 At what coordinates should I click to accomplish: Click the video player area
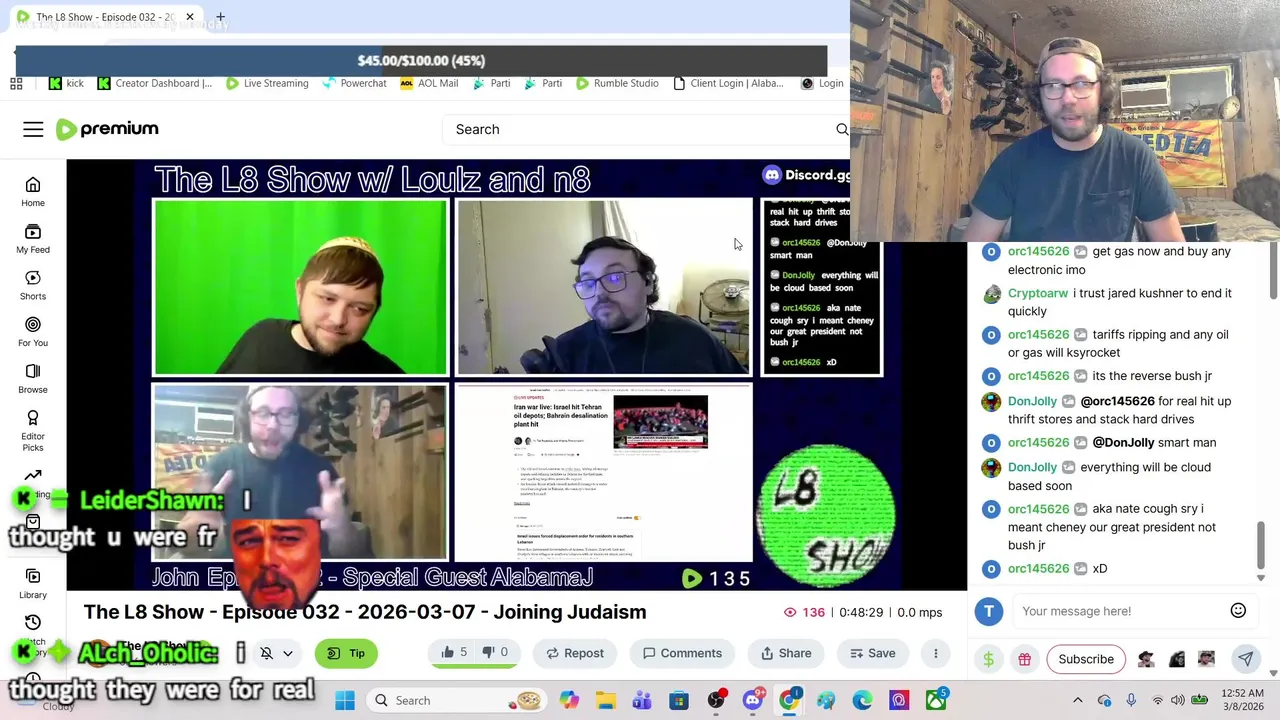tap(517, 375)
